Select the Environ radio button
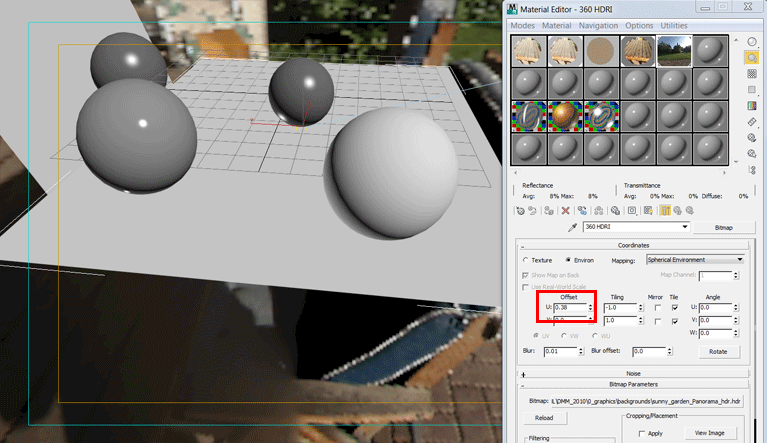 [568, 260]
